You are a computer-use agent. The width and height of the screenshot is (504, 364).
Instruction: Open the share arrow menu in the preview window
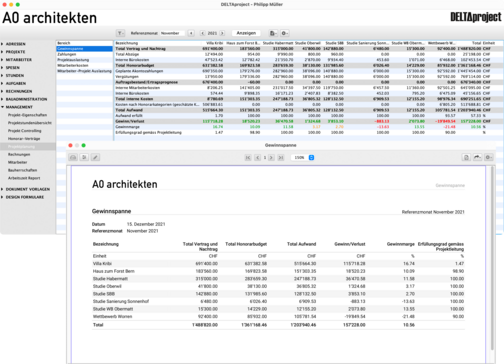click(x=477, y=157)
